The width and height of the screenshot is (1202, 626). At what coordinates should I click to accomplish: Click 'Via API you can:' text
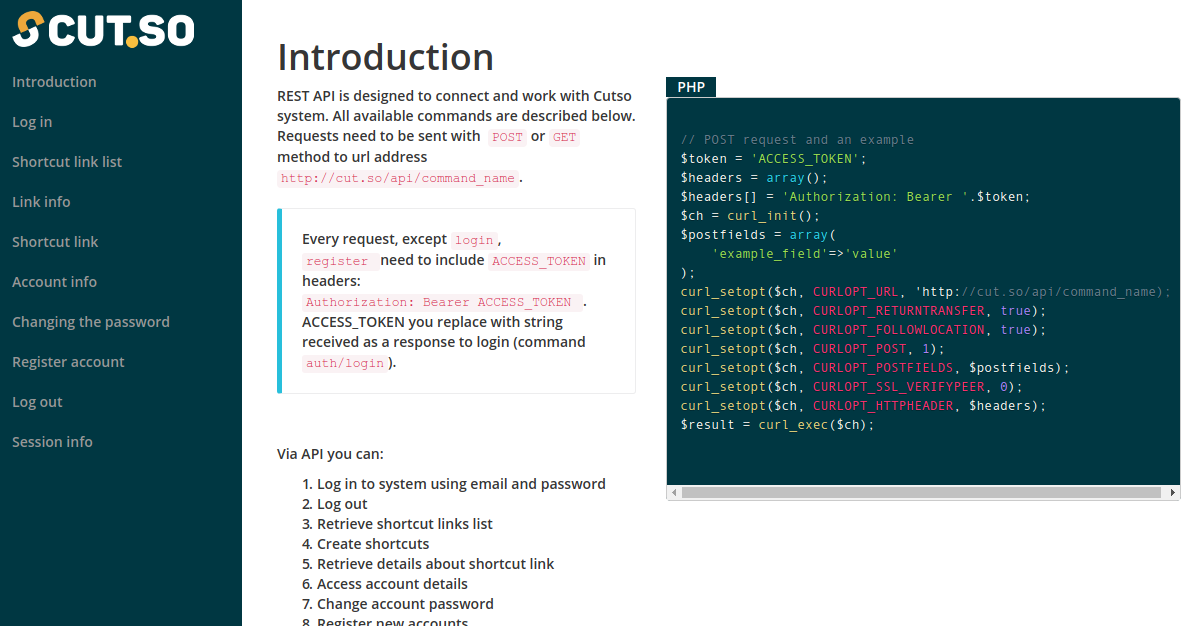pos(330,454)
